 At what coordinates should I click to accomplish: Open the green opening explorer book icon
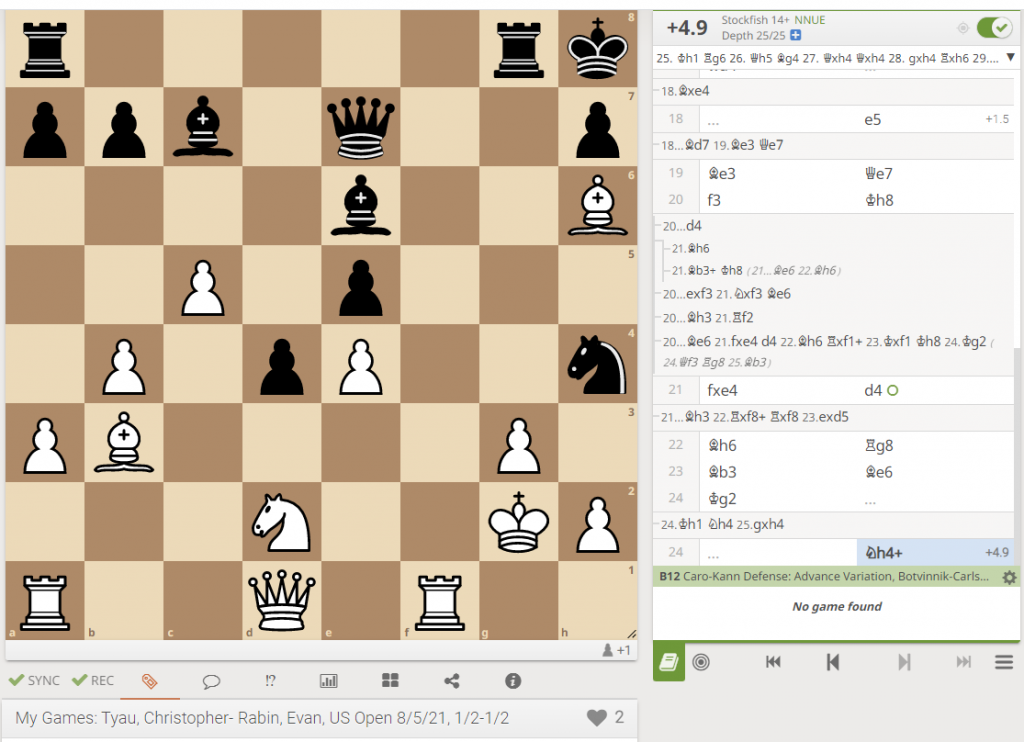point(669,661)
